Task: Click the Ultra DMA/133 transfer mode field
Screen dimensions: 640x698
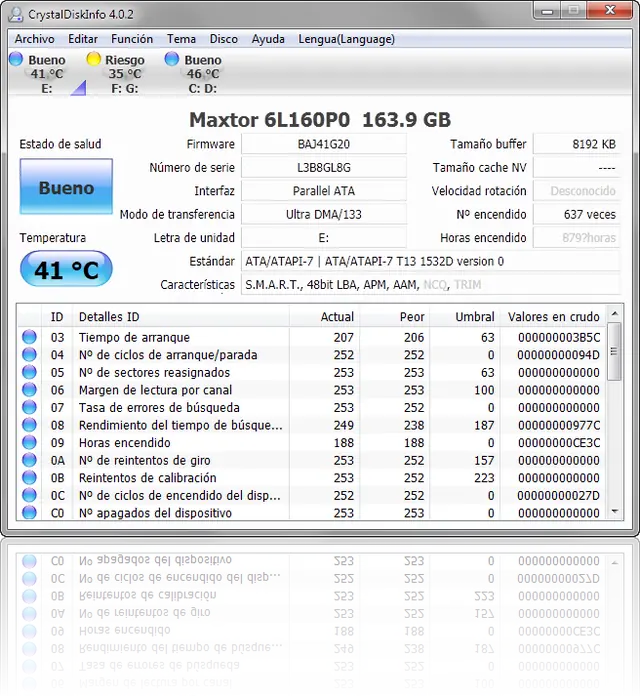Action: click(x=324, y=215)
